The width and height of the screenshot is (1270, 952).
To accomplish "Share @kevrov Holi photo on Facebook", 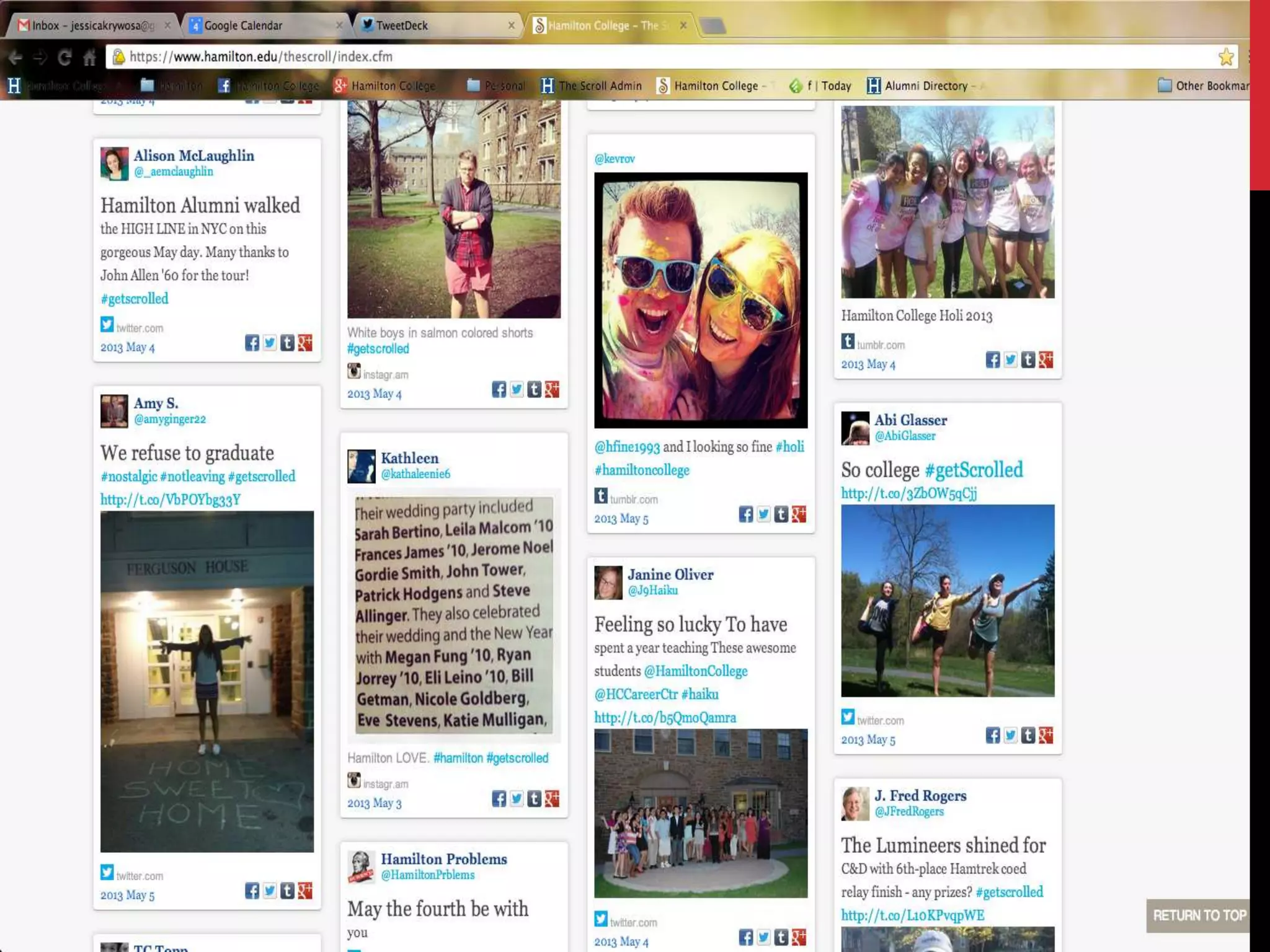I will tap(745, 514).
